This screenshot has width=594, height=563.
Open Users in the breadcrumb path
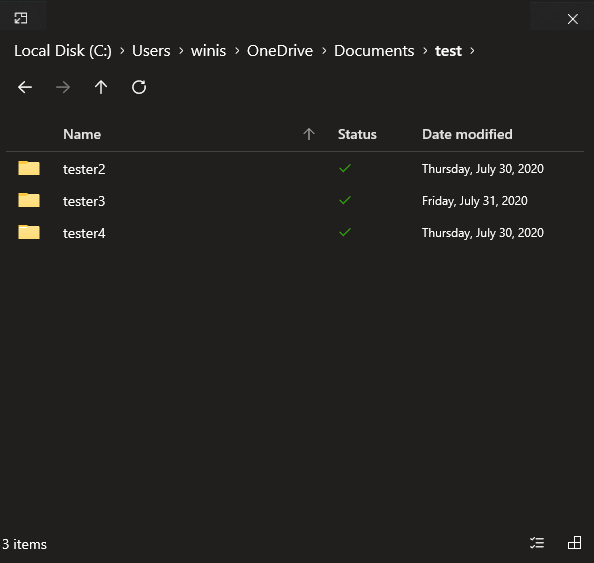tap(151, 51)
